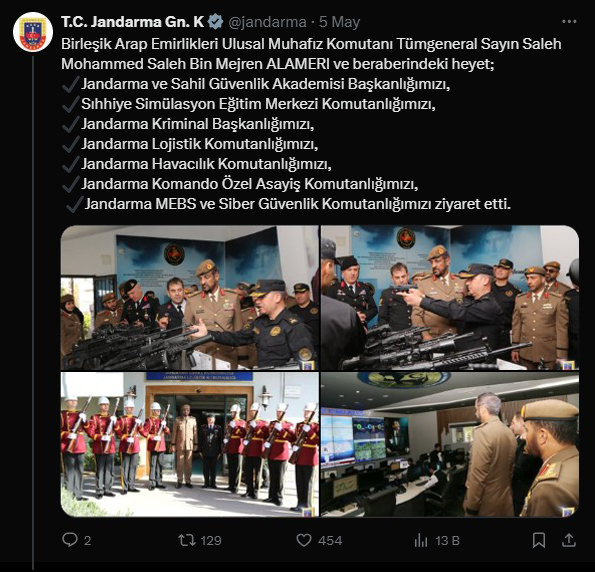Open bottom-left photo of red-uniformed honor guard
This screenshot has width=595, height=572.
tap(190, 444)
